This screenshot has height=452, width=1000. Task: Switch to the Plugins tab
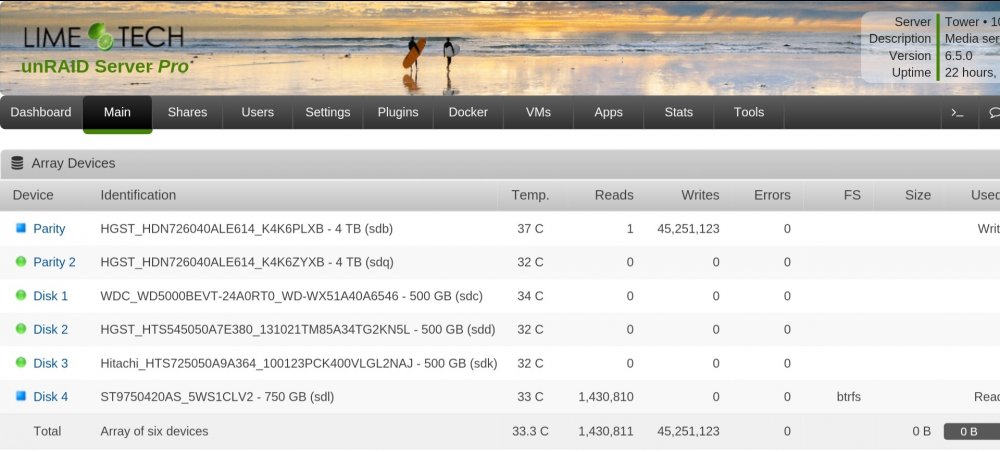398,112
